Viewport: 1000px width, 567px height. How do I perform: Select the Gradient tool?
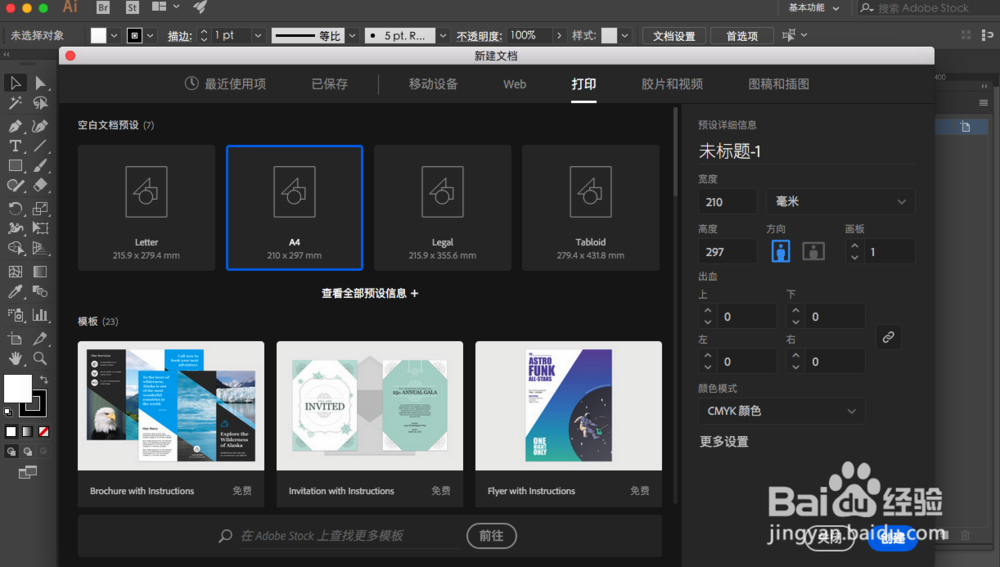[x=40, y=272]
